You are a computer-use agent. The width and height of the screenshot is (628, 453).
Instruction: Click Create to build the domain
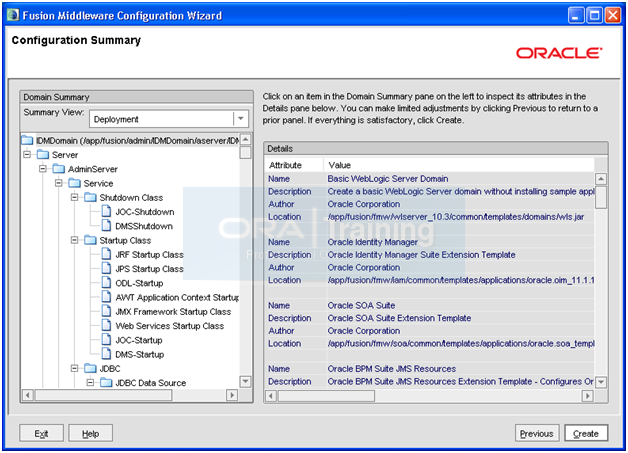pyautogui.click(x=586, y=433)
